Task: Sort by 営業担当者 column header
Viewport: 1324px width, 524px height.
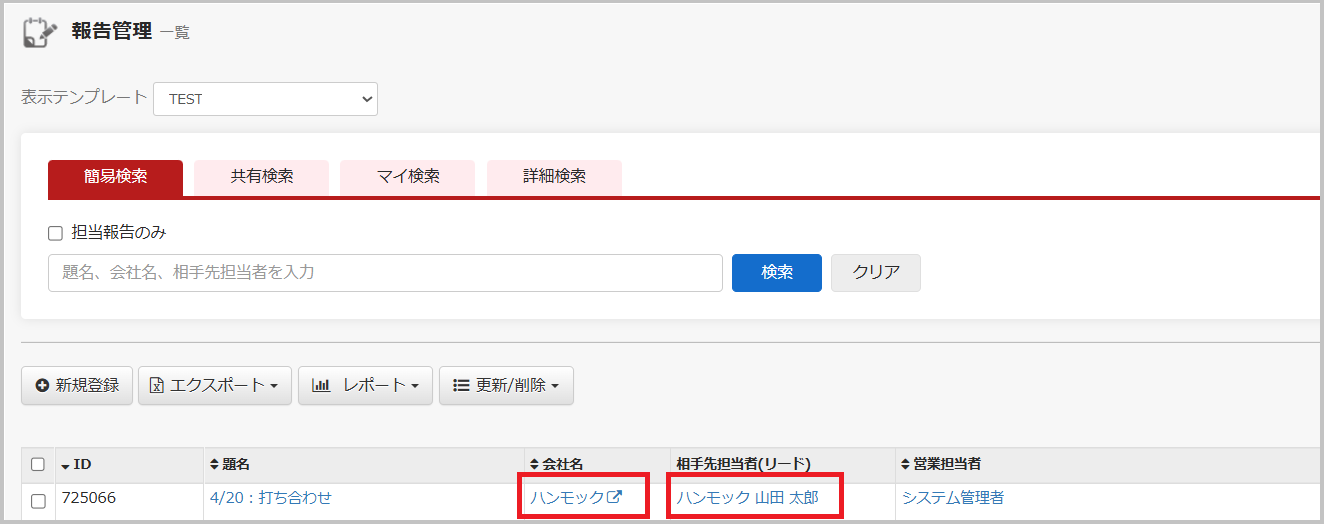Action: click(x=940, y=464)
